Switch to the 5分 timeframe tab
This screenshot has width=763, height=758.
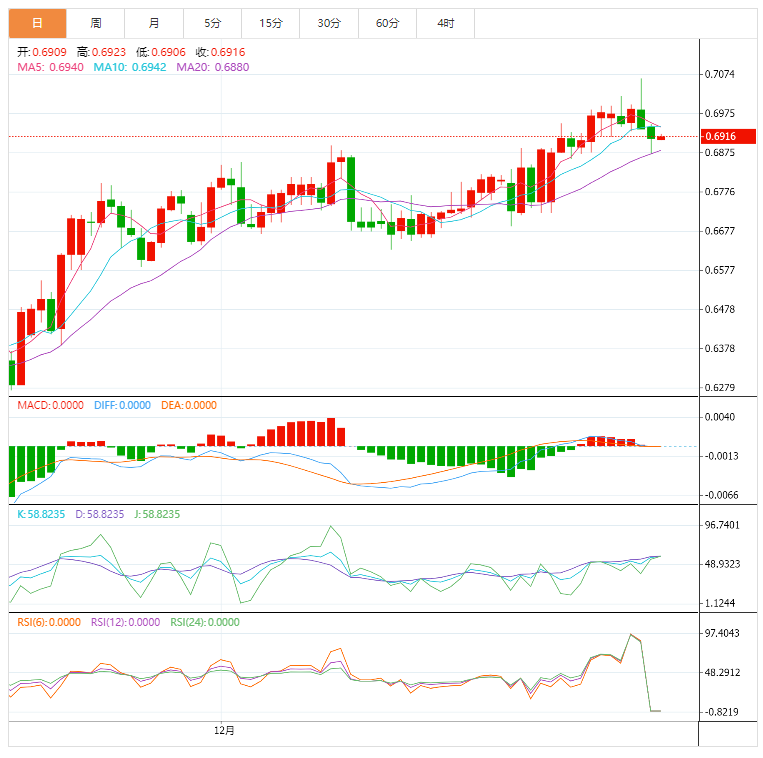click(212, 22)
